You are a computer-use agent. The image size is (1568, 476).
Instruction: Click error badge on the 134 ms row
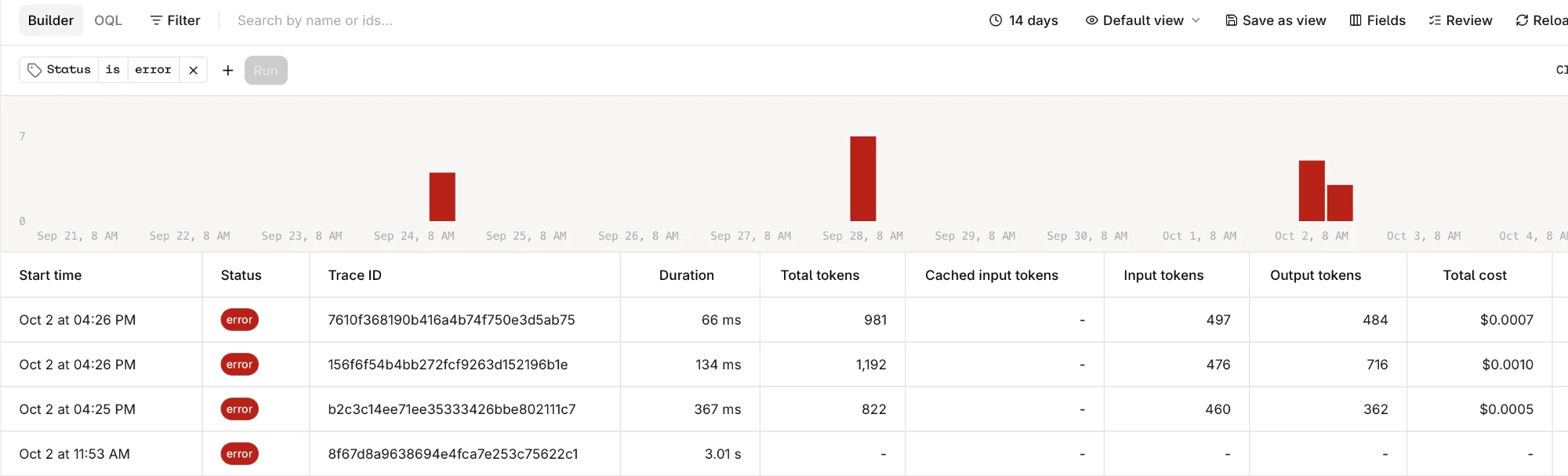pyautogui.click(x=239, y=365)
